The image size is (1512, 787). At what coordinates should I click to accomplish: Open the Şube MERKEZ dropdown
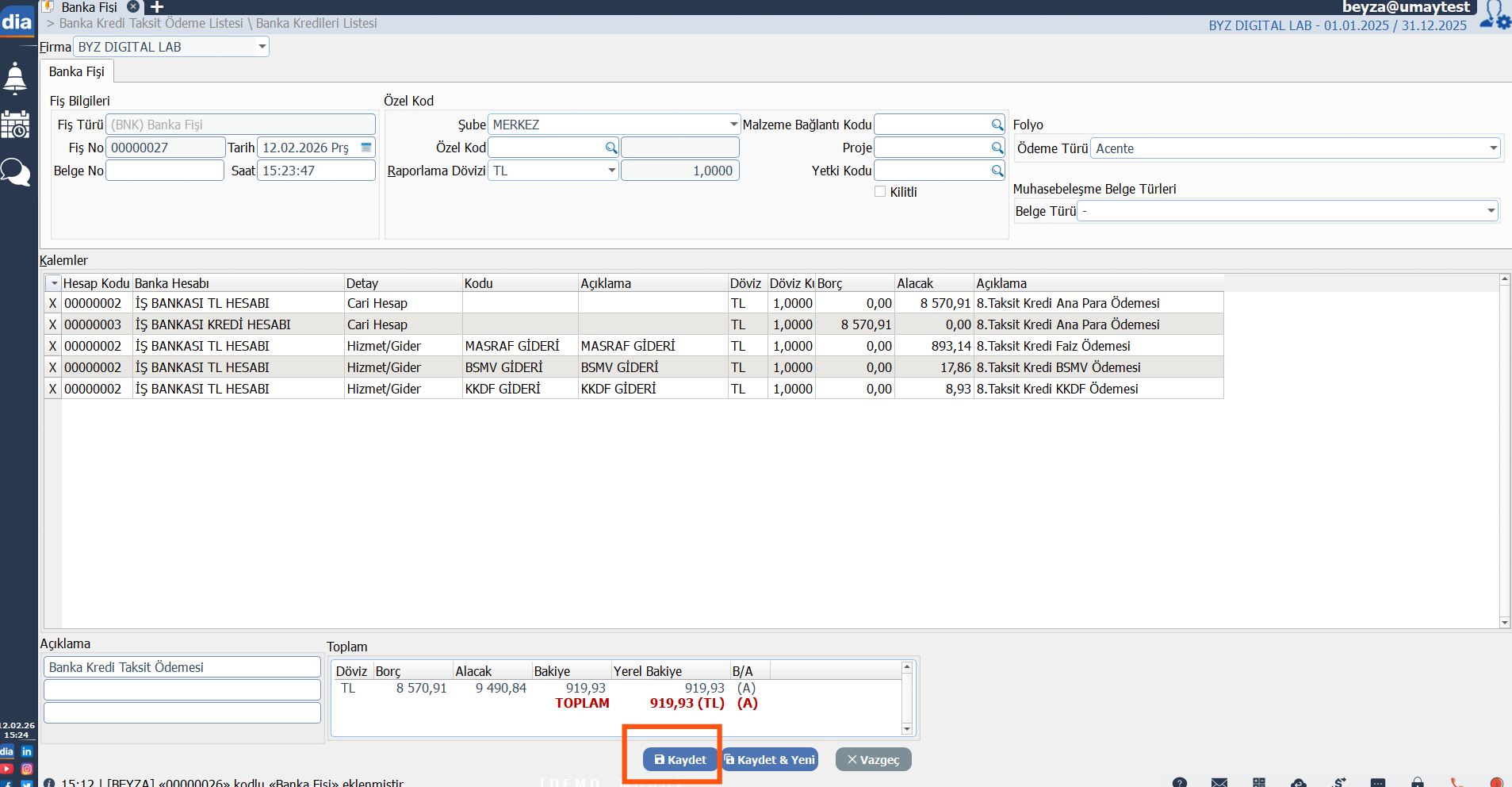click(x=733, y=125)
